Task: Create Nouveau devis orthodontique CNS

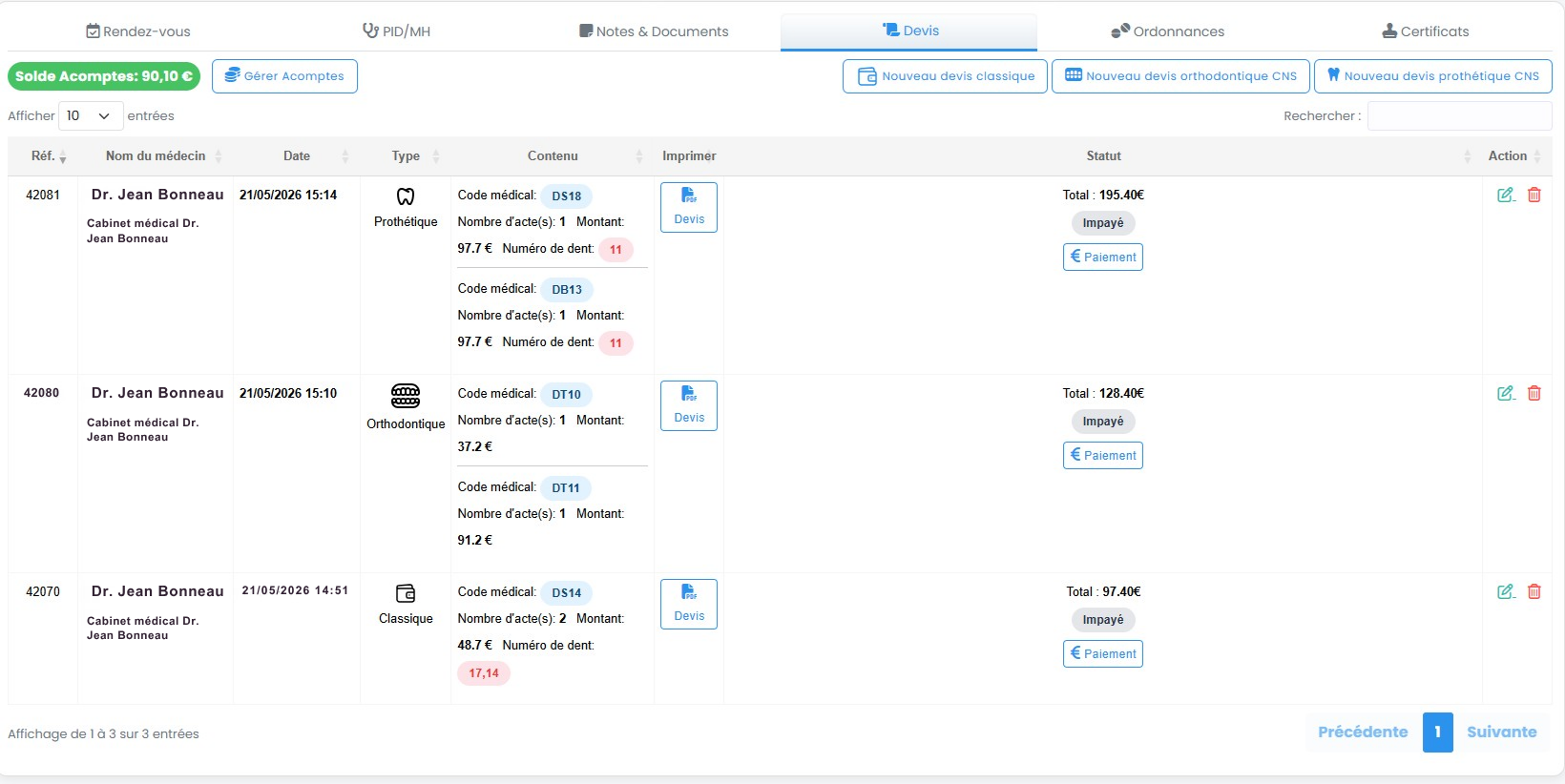Action: click(1180, 76)
